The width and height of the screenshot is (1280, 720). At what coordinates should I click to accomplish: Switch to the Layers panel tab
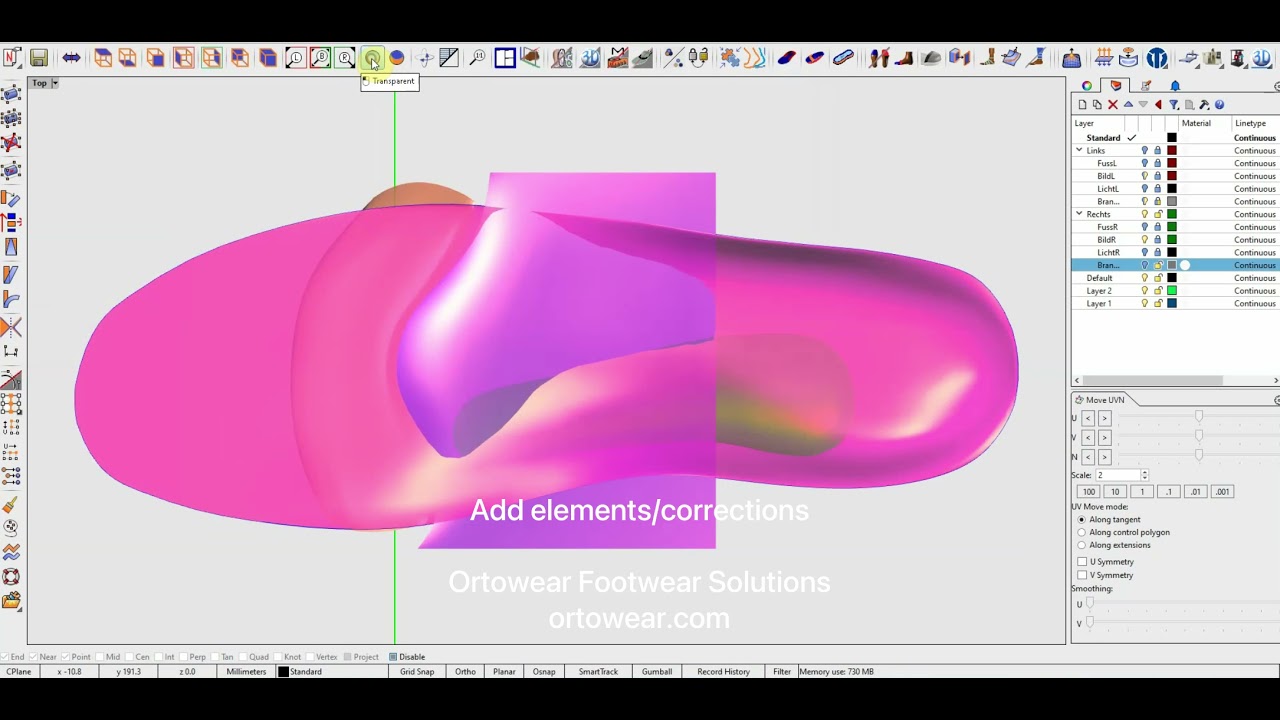pos(1116,86)
